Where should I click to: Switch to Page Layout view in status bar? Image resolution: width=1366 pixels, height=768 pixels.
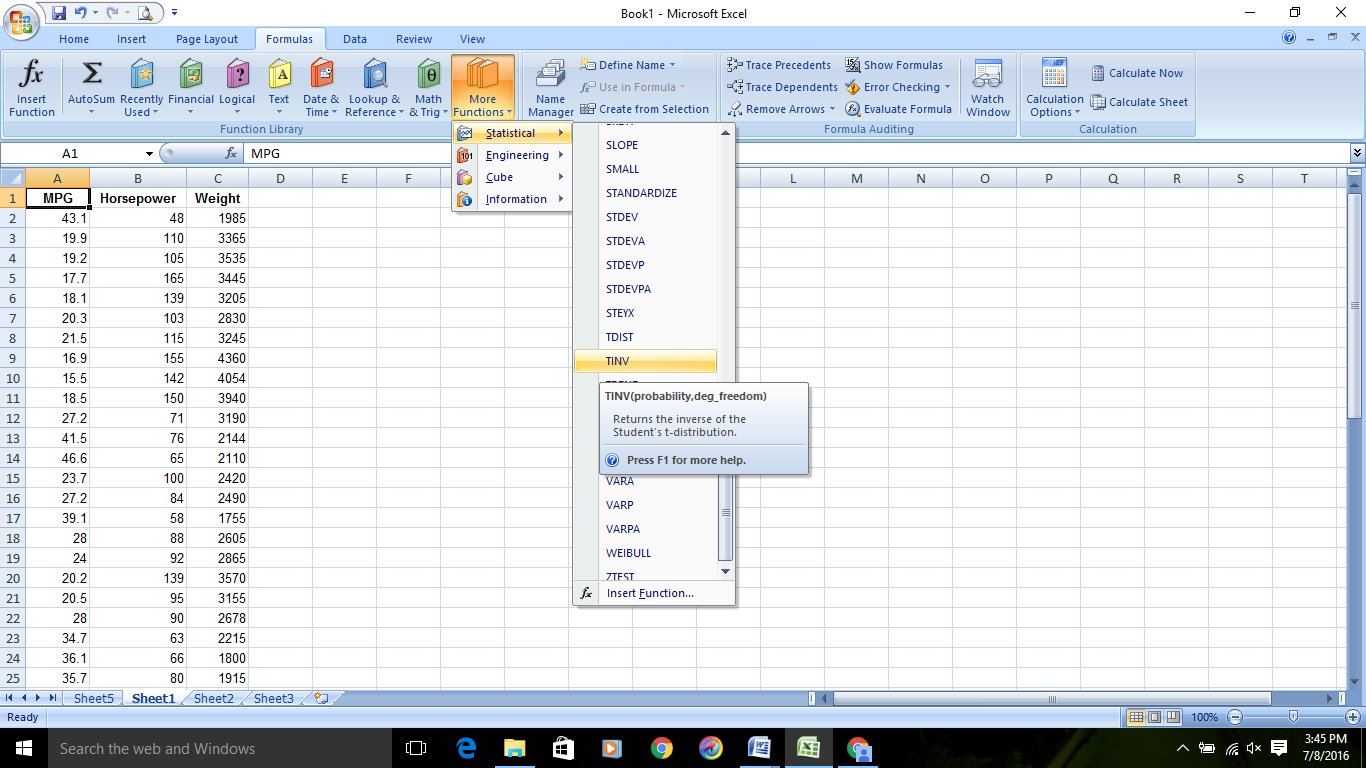(x=1154, y=717)
